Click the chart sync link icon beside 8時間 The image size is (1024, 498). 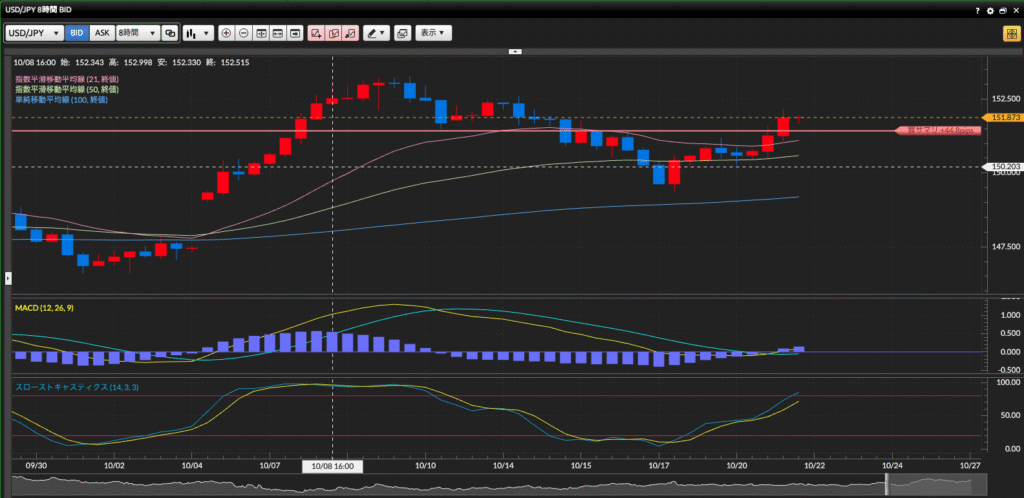click(169, 33)
